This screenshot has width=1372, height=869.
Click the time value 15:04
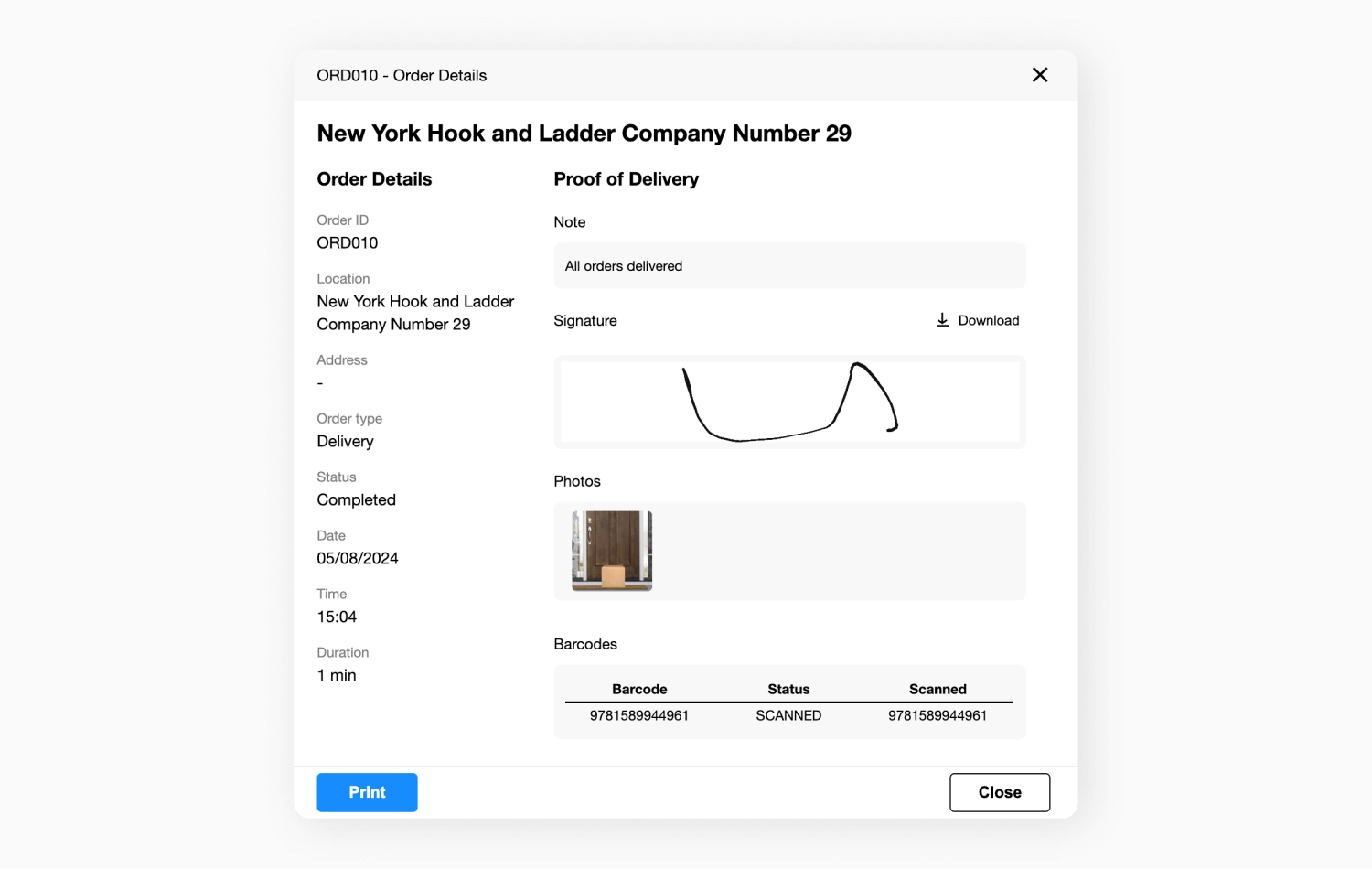(337, 617)
